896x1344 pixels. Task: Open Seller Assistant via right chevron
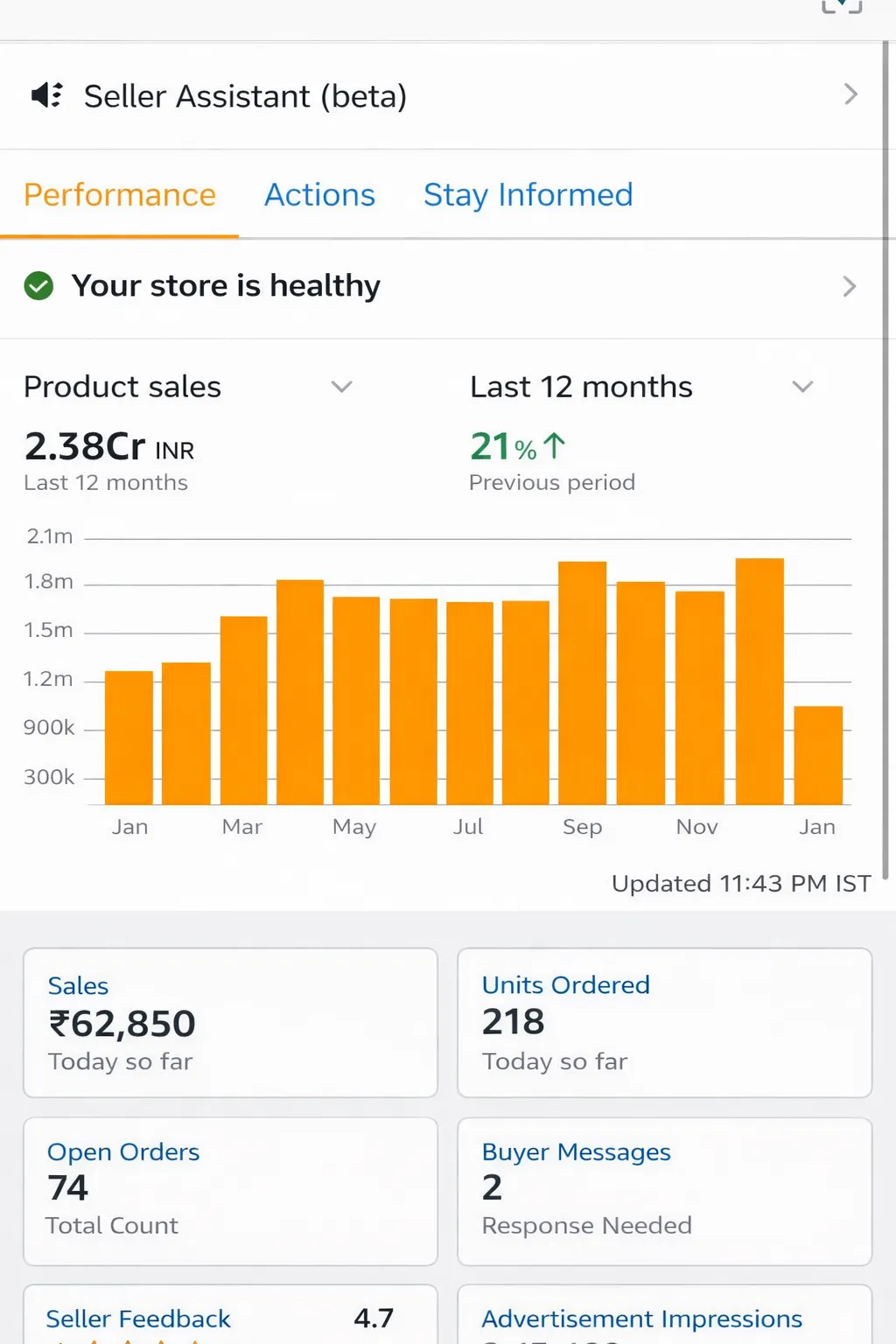(x=850, y=94)
